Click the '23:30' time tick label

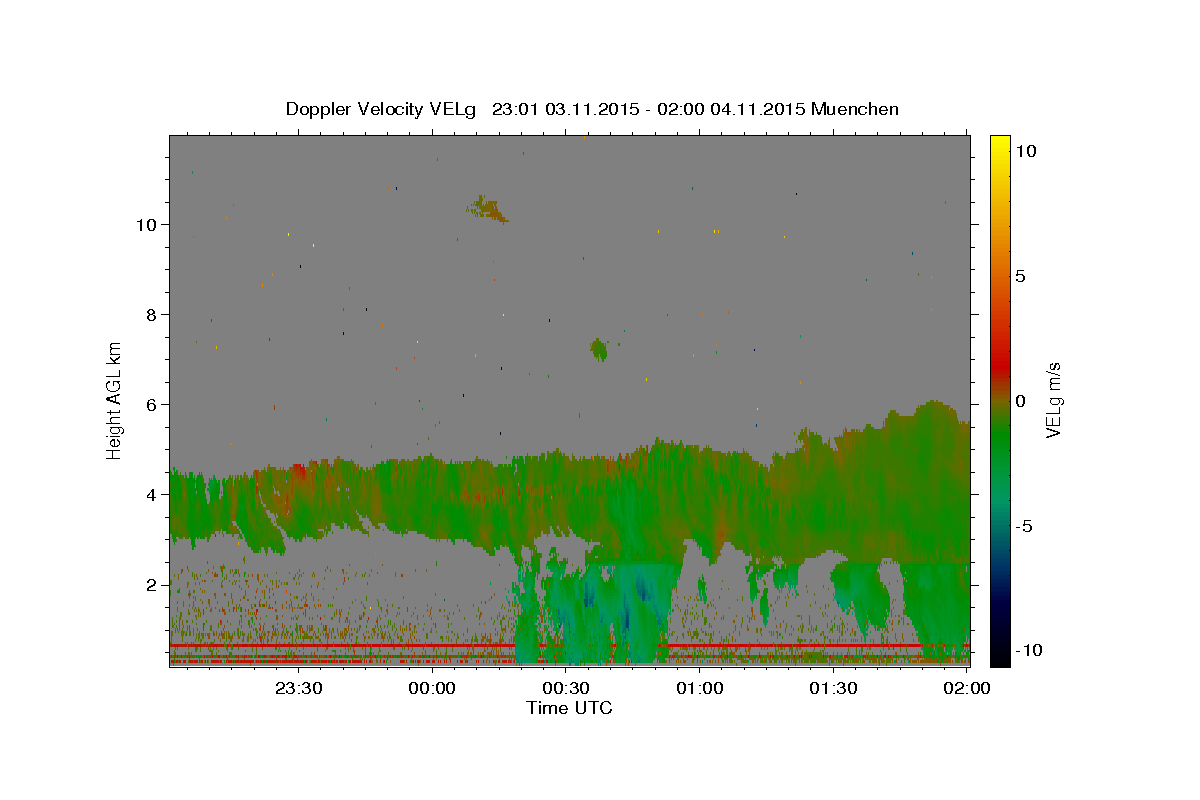(x=299, y=688)
